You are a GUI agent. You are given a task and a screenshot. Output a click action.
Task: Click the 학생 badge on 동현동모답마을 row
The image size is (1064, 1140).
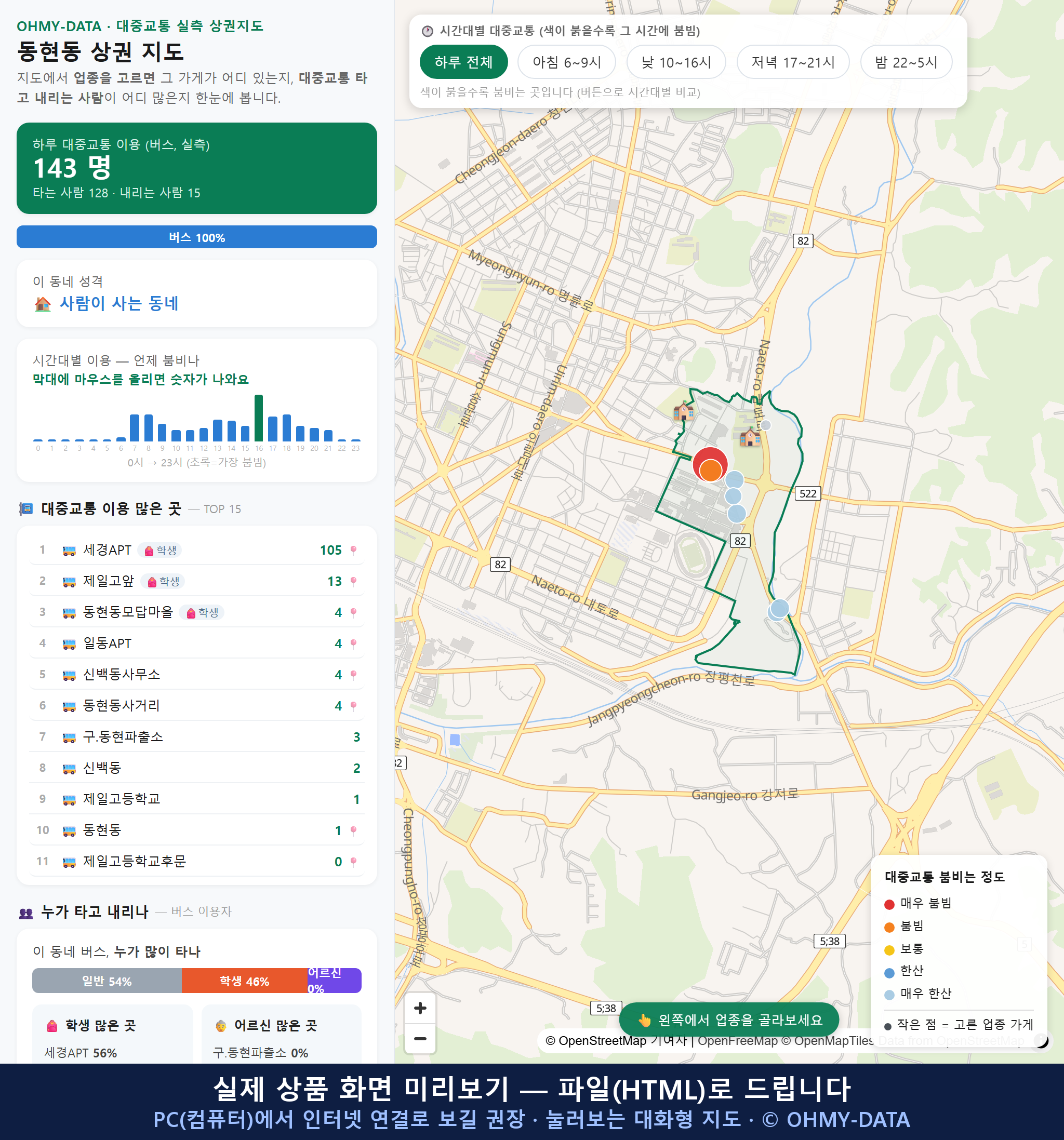pos(202,612)
